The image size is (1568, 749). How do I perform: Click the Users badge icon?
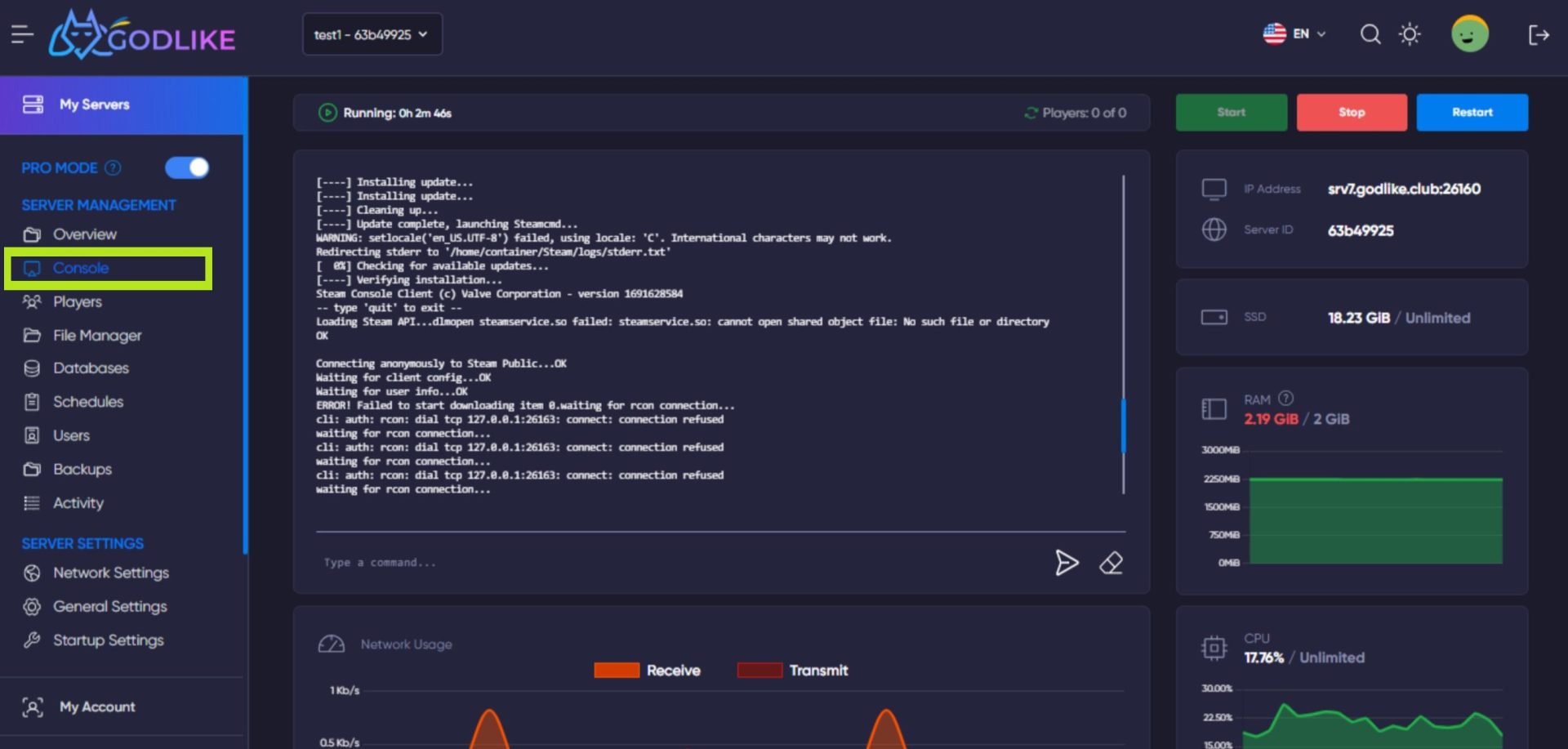coord(32,435)
